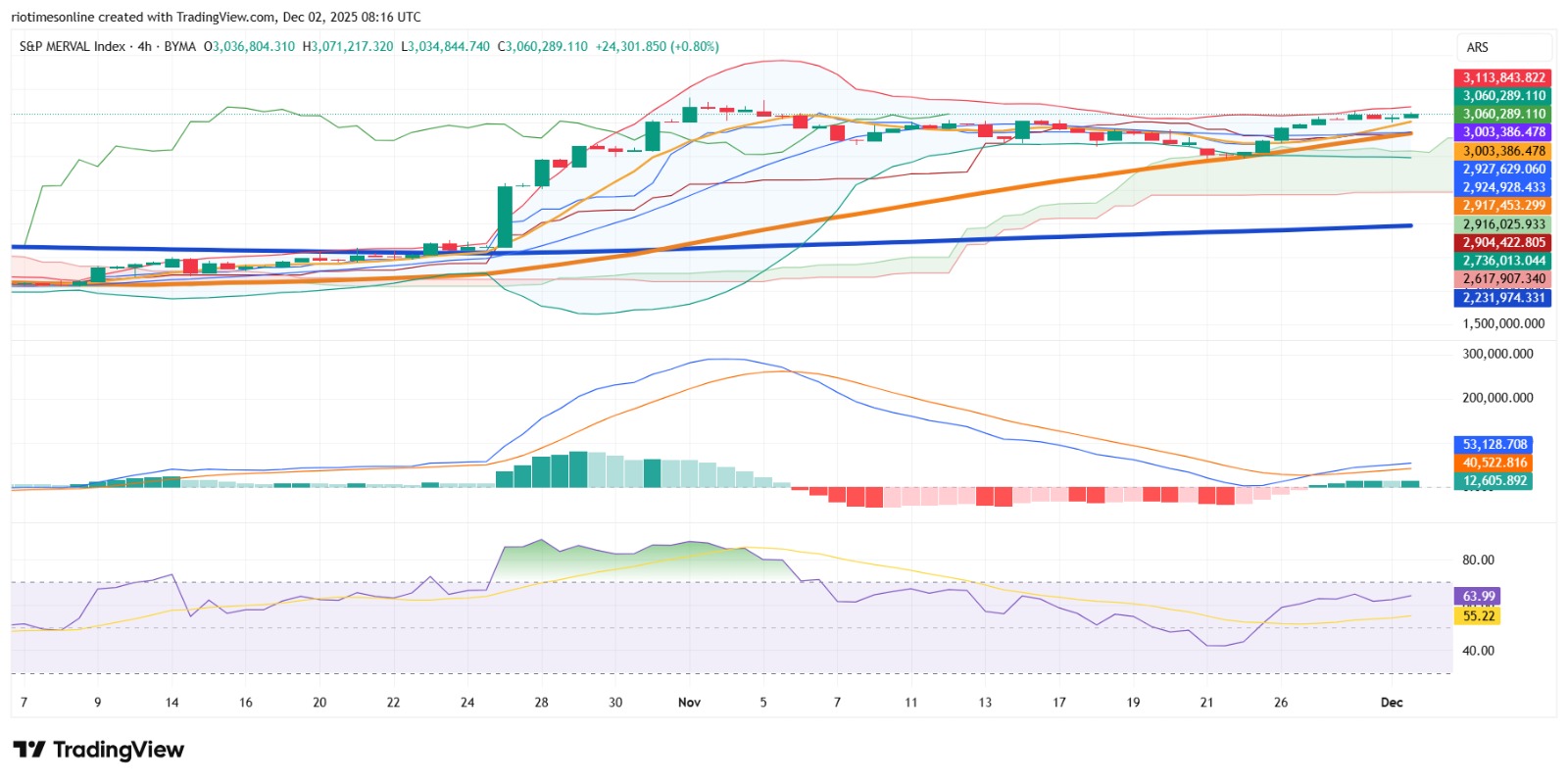The image size is (1568, 782).
Task: Click the high value H3,071,217.320
Action: [348, 46]
